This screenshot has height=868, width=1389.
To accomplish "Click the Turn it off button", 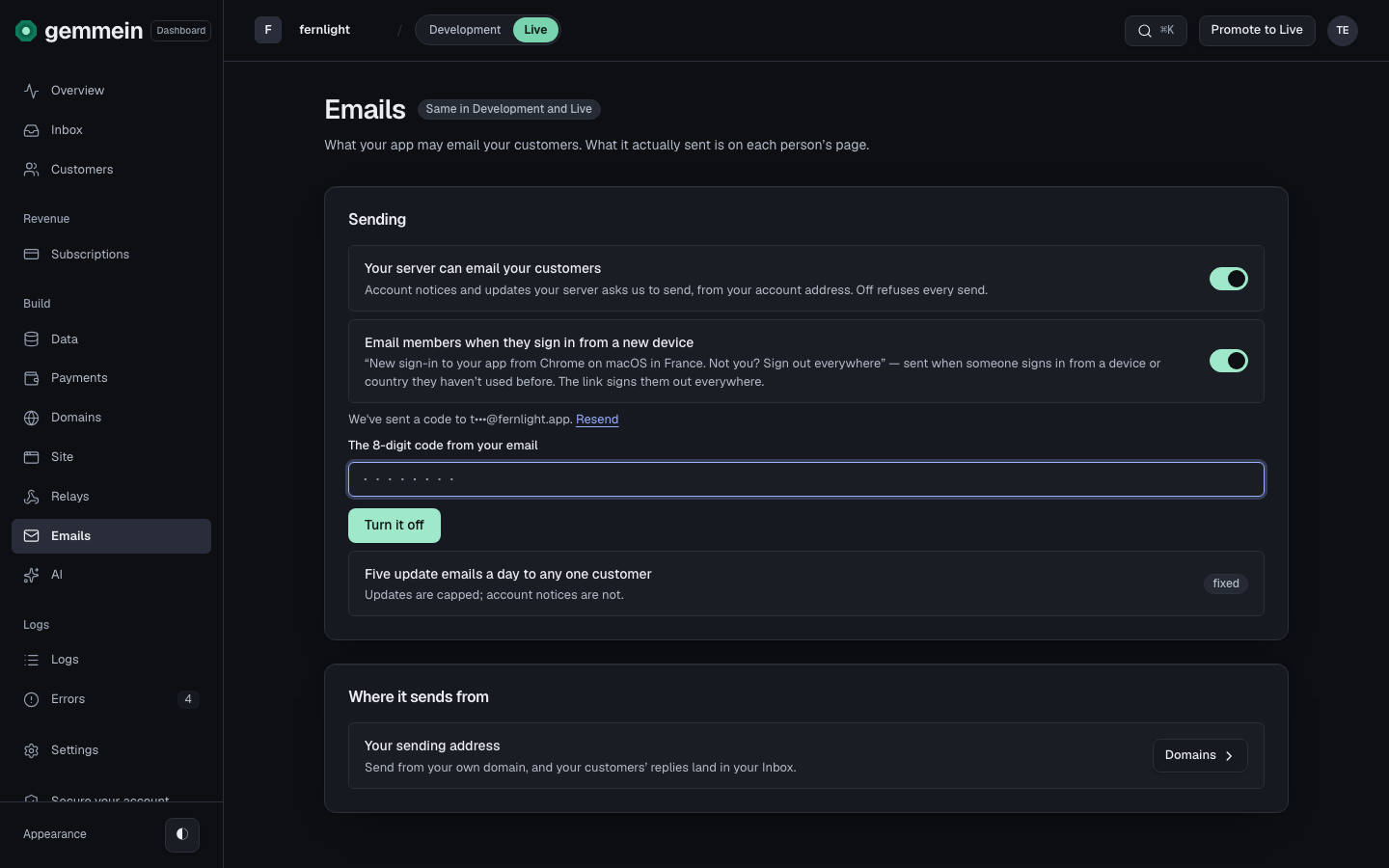I will (395, 526).
